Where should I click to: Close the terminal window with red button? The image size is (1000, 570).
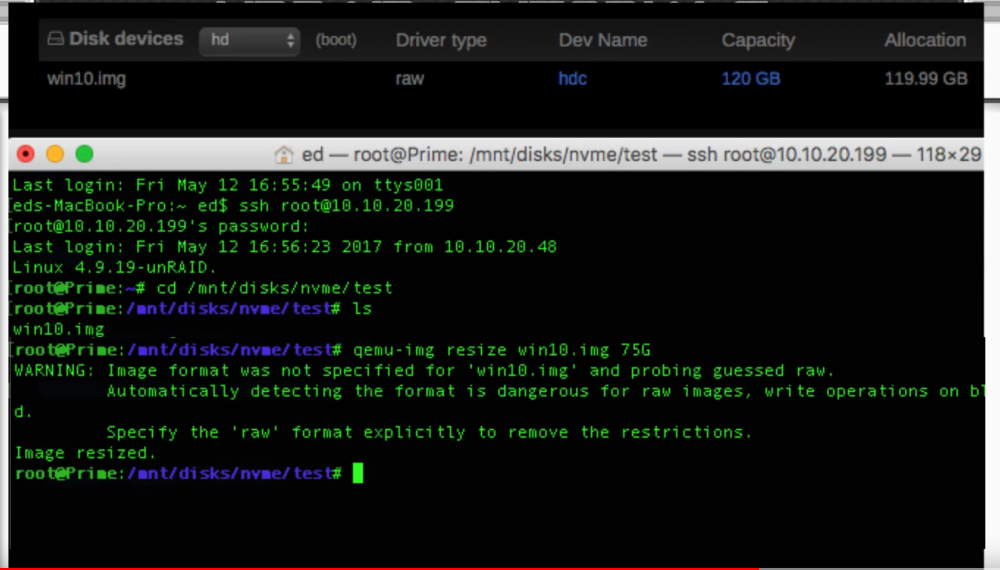(x=26, y=154)
